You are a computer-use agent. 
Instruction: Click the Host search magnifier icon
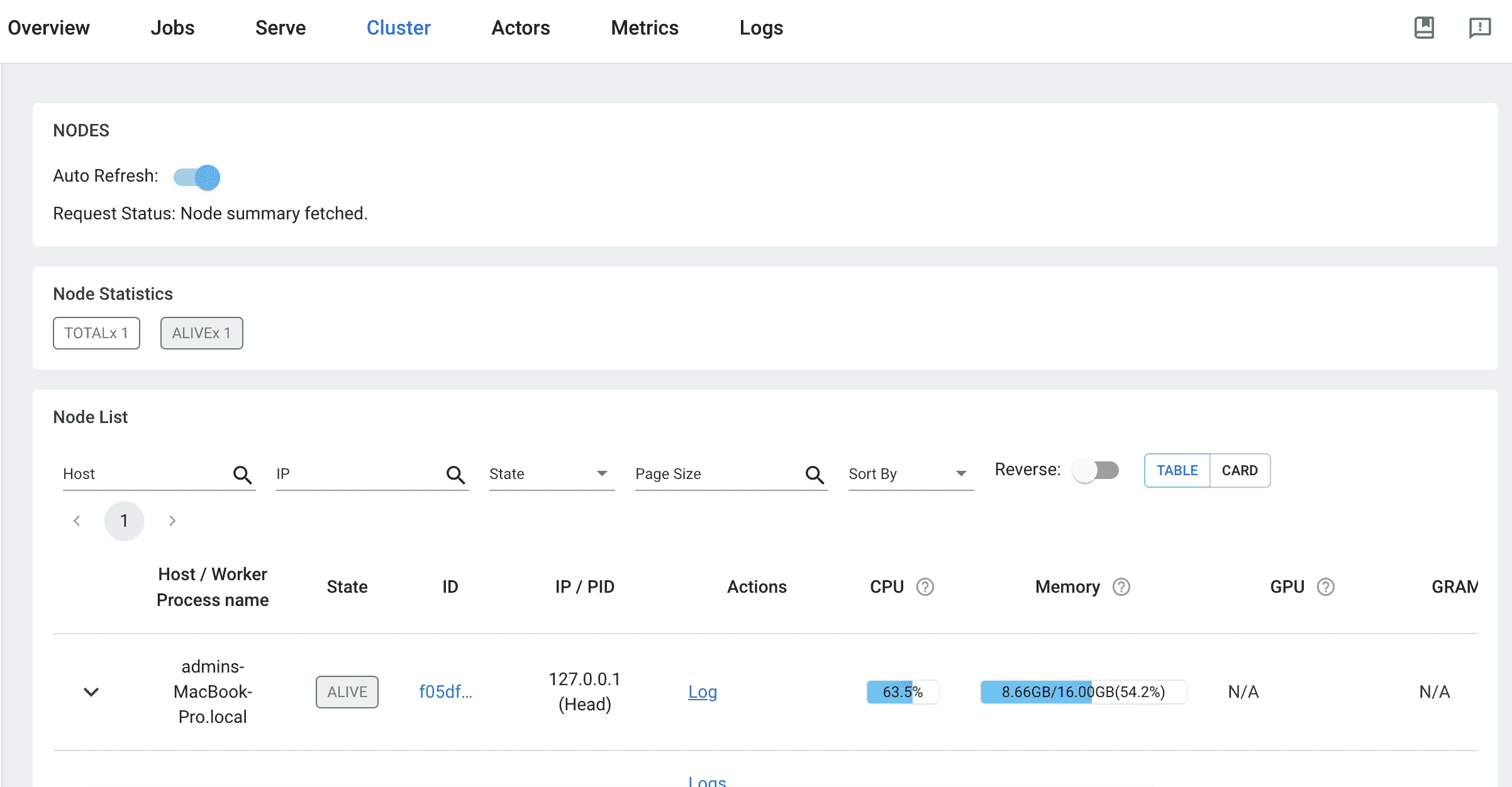[x=242, y=475]
